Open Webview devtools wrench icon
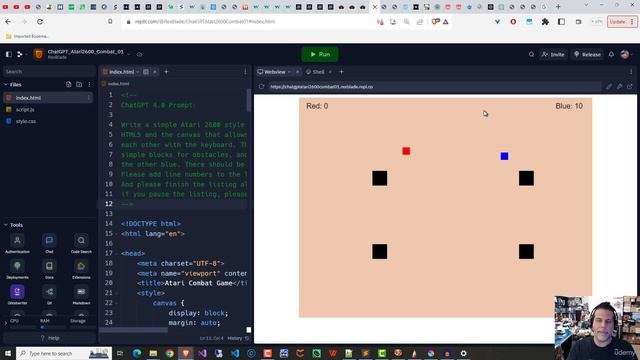Viewport: 640px width, 360px height. tap(620, 87)
